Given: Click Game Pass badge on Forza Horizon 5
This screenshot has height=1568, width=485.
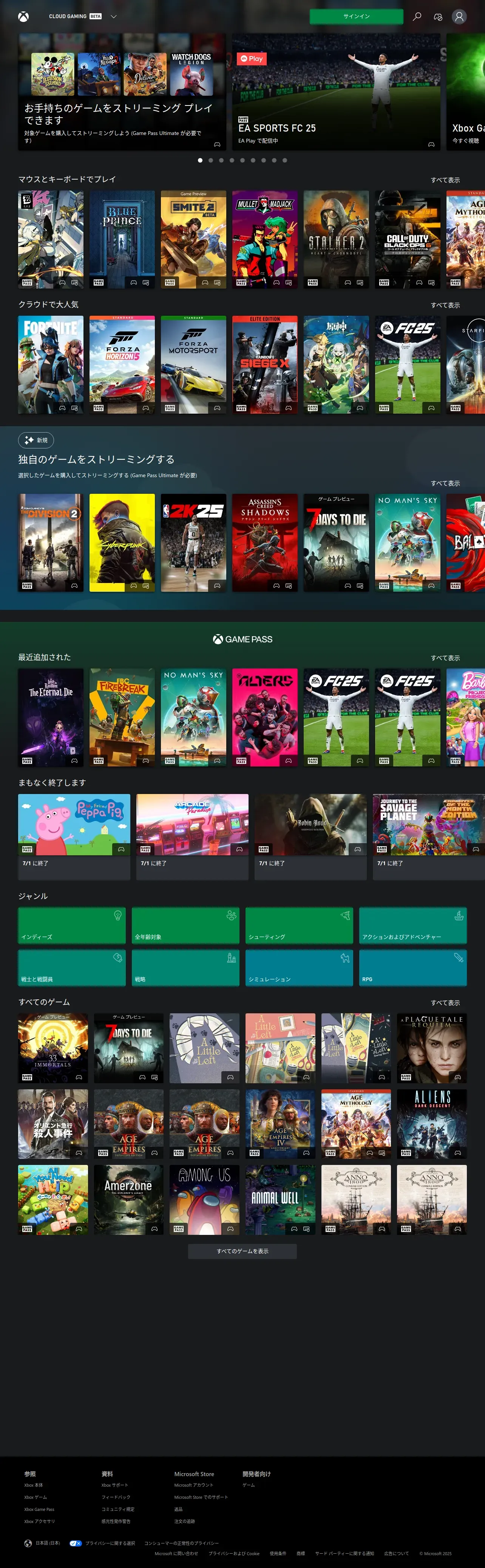Looking at the screenshot, I should pyautogui.click(x=99, y=408).
